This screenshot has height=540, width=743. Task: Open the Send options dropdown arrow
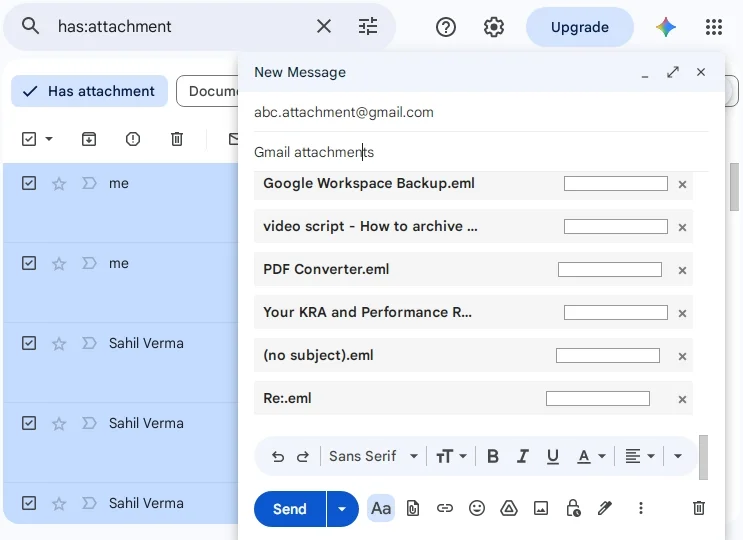(x=342, y=509)
